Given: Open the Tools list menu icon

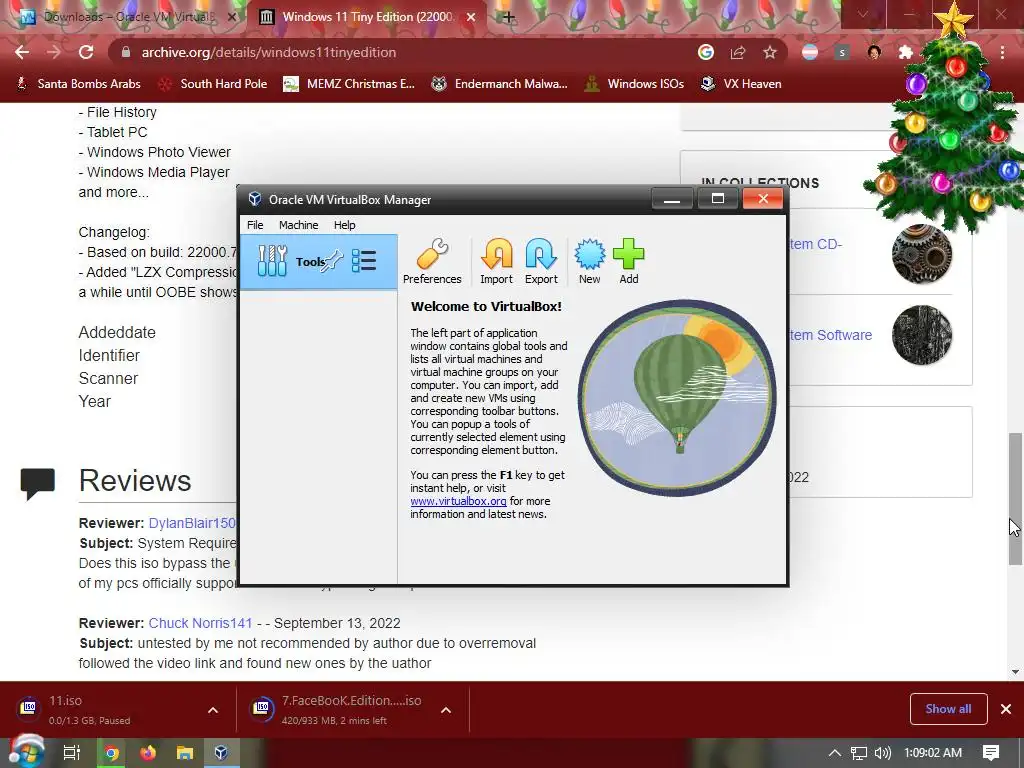Looking at the screenshot, I should coord(364,261).
